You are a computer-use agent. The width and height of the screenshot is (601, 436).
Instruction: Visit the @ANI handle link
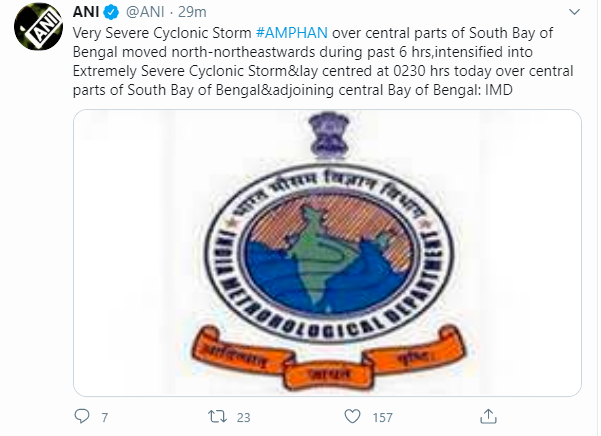pyautogui.click(x=145, y=12)
